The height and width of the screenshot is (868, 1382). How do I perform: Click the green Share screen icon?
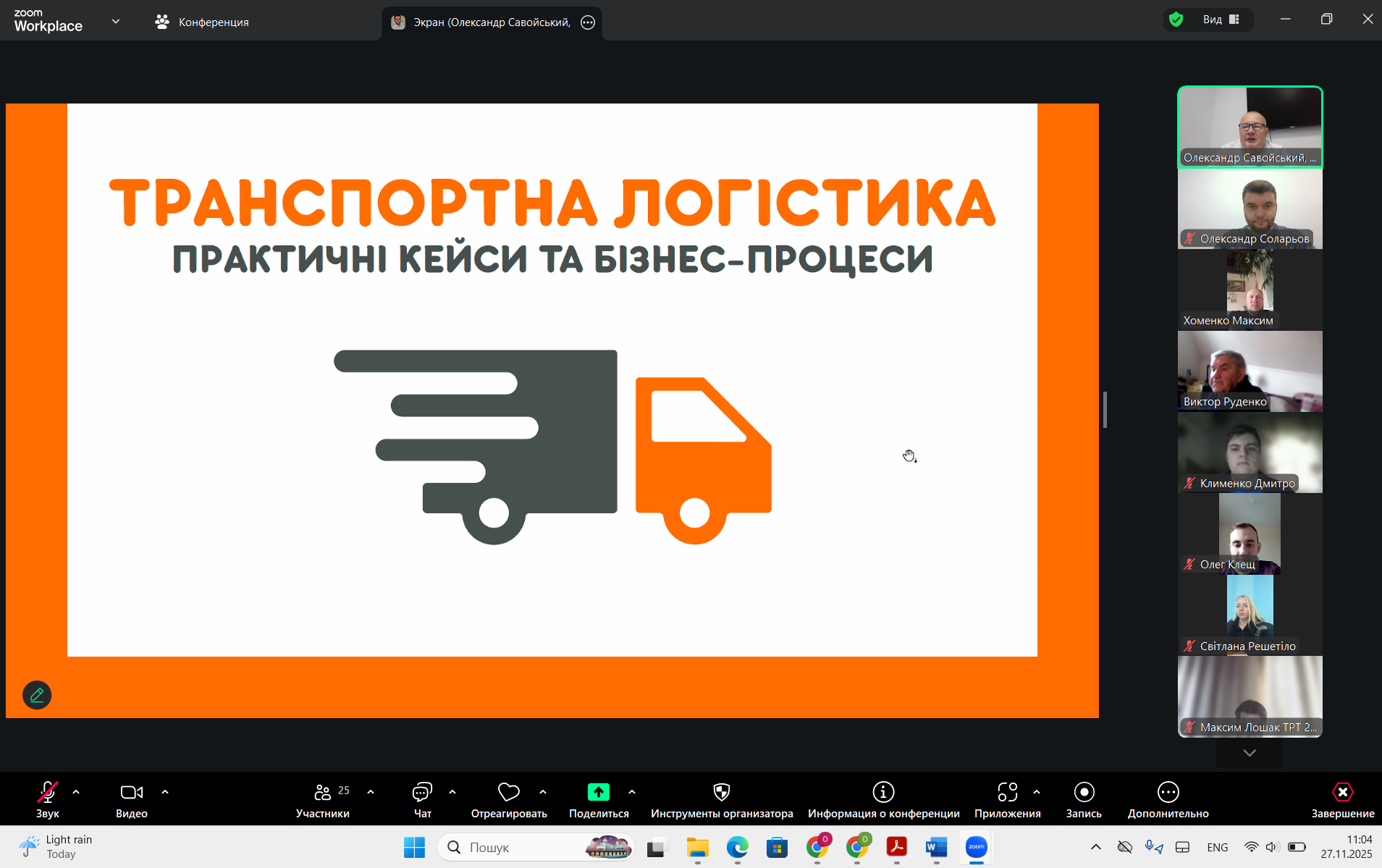[598, 793]
